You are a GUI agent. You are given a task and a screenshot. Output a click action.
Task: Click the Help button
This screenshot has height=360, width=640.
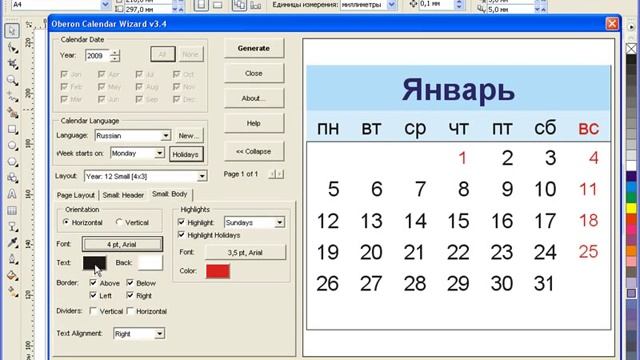pos(254,123)
